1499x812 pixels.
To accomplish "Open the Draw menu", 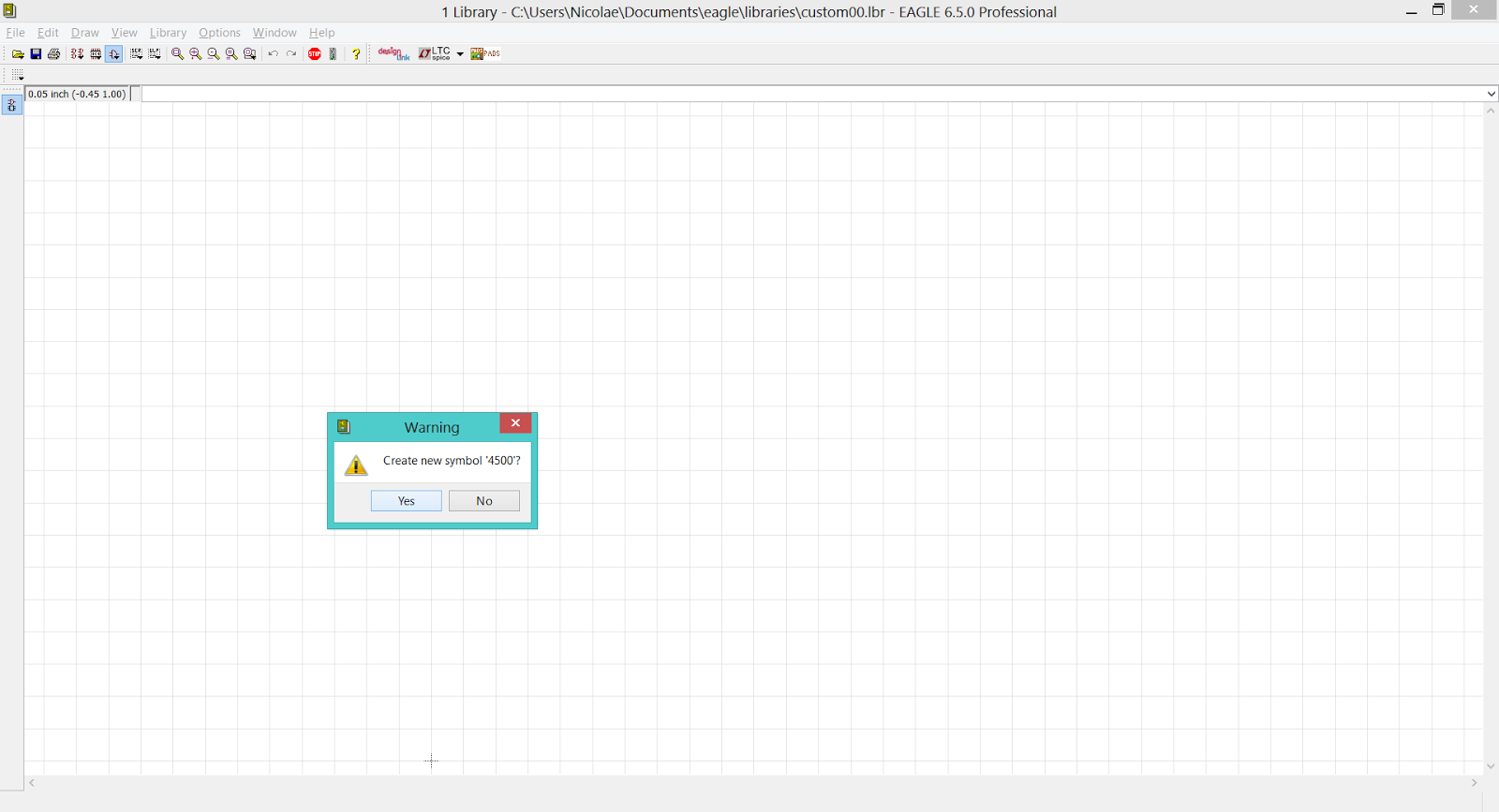I will point(85,33).
